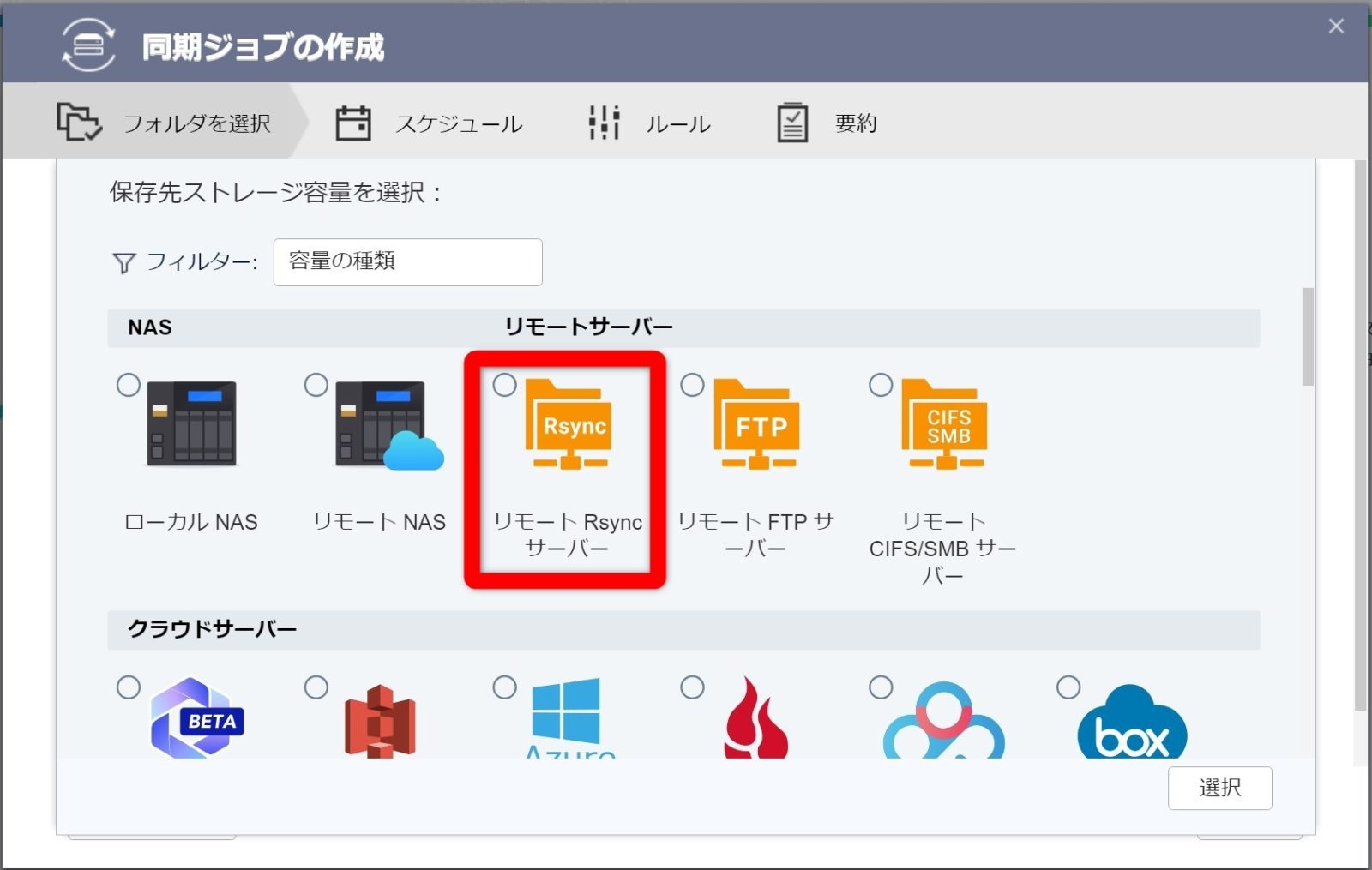Screen dimensions: 1372x870
Task: Click the orange FTP folder icon
Action: [756, 424]
